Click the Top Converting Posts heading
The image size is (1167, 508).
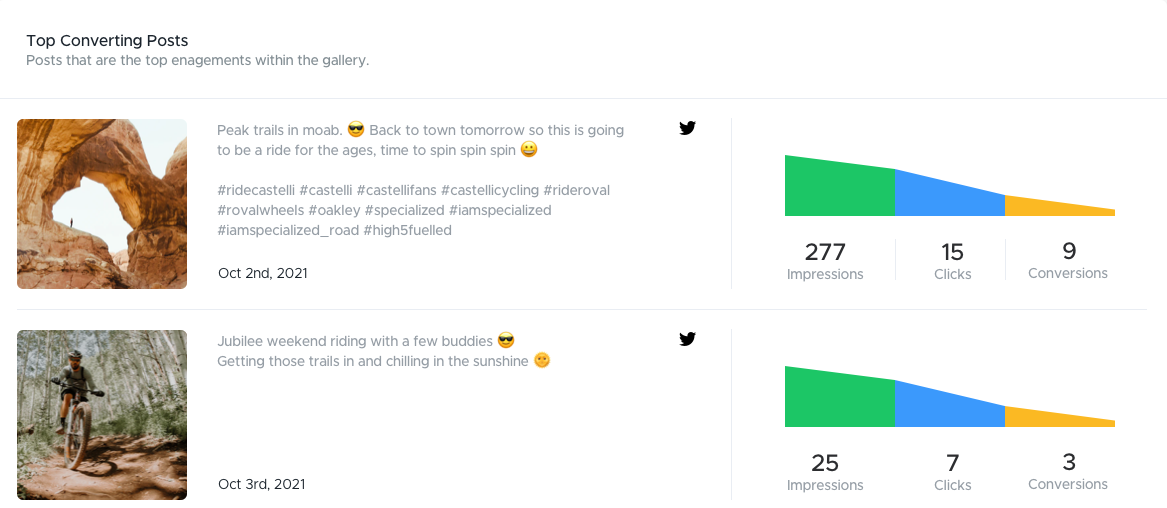click(107, 40)
